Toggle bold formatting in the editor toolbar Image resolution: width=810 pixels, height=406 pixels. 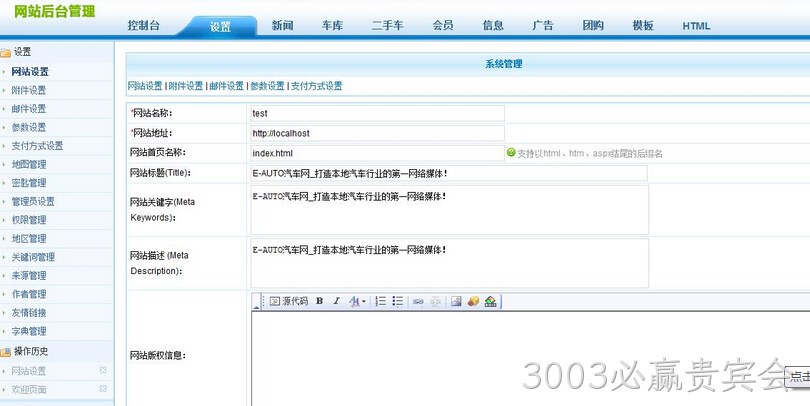click(320, 301)
